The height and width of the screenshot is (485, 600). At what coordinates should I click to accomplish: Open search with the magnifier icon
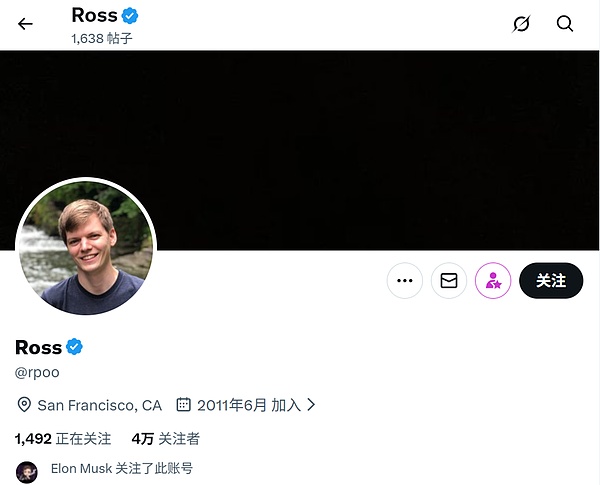pos(565,24)
